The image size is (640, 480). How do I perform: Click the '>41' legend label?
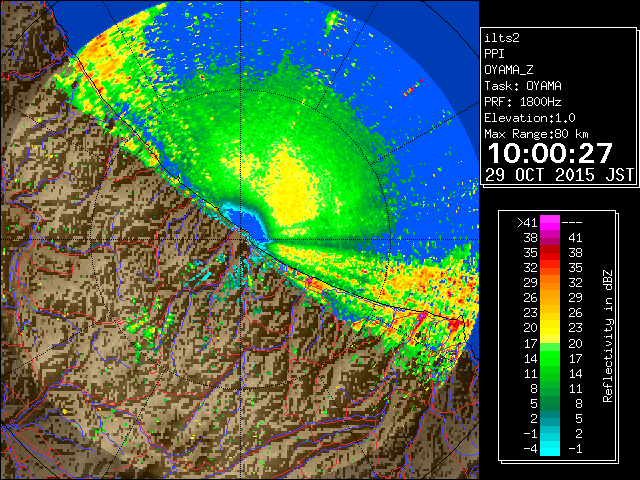click(x=527, y=222)
